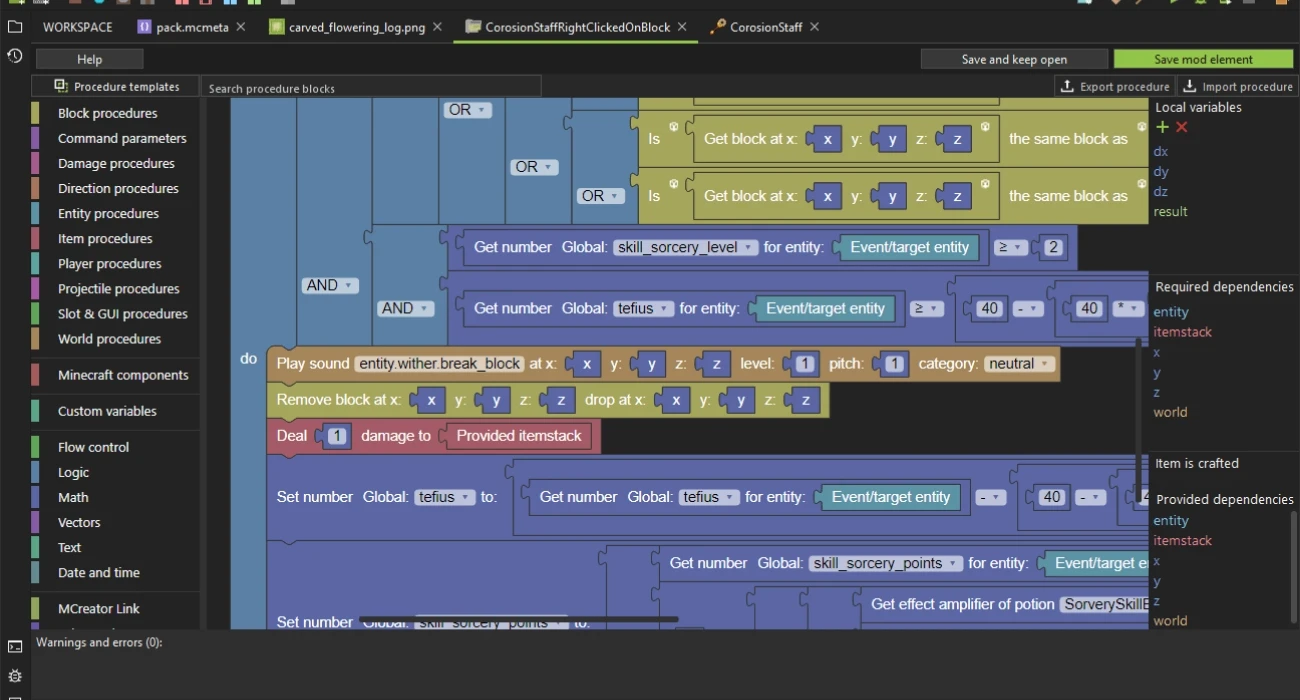Expand the Block procedures category
The height and width of the screenshot is (700, 1300).
pos(107,113)
